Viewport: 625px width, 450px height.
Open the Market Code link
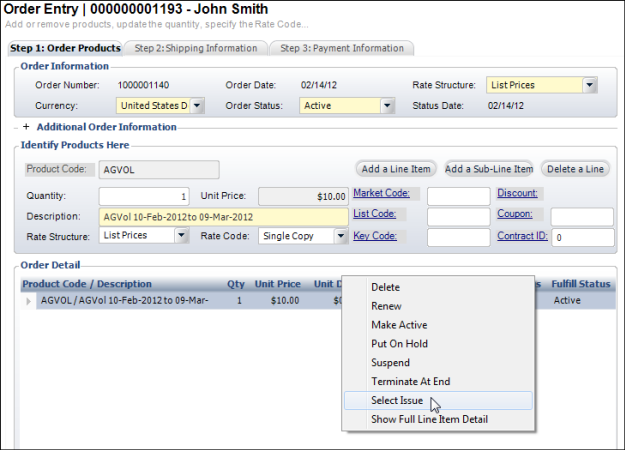tap(381, 193)
